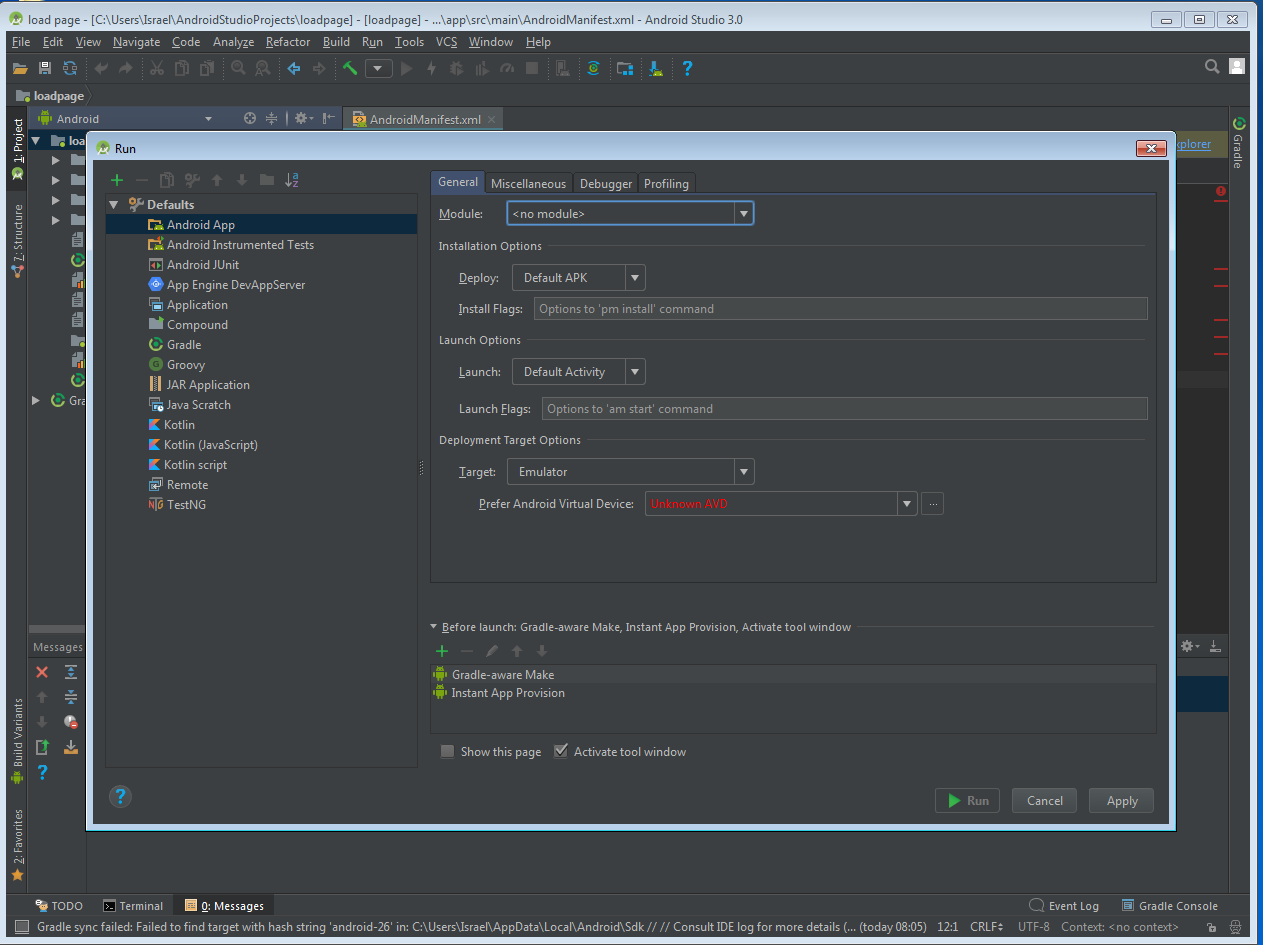Click the ellipsis button beside the AVD dropdown
Viewport: 1263px width, 945px height.
pos(933,504)
